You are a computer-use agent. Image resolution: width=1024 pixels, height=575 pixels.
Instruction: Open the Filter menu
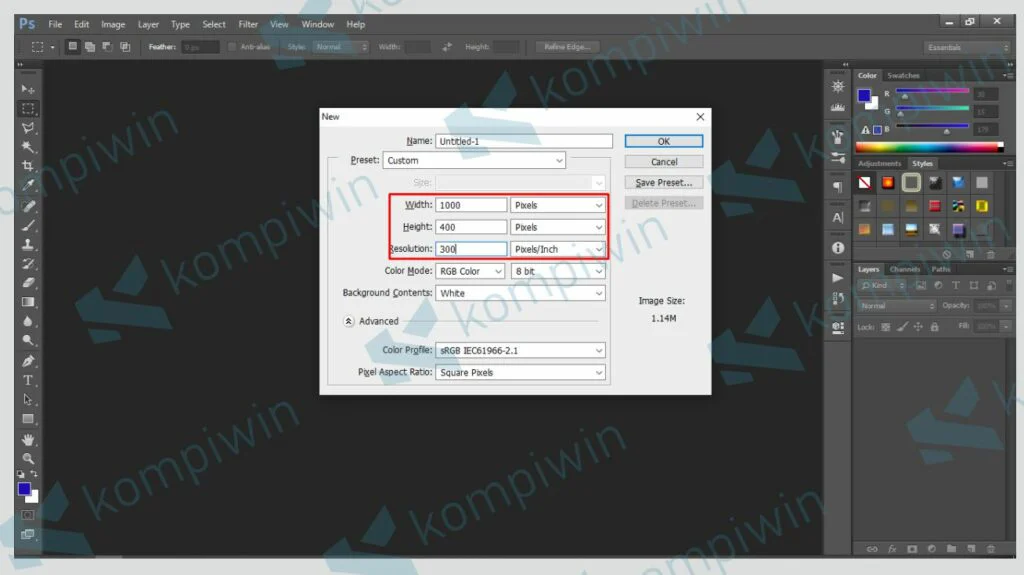[x=248, y=24]
